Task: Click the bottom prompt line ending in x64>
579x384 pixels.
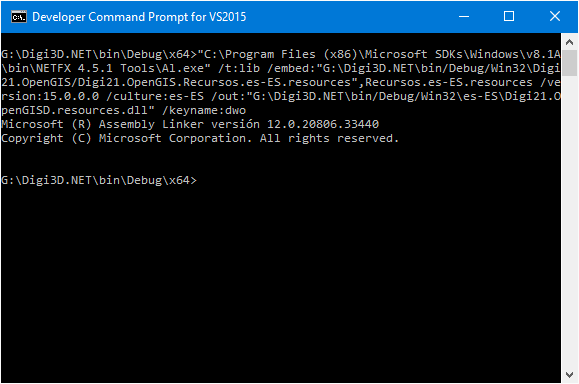Action: (x=99, y=180)
